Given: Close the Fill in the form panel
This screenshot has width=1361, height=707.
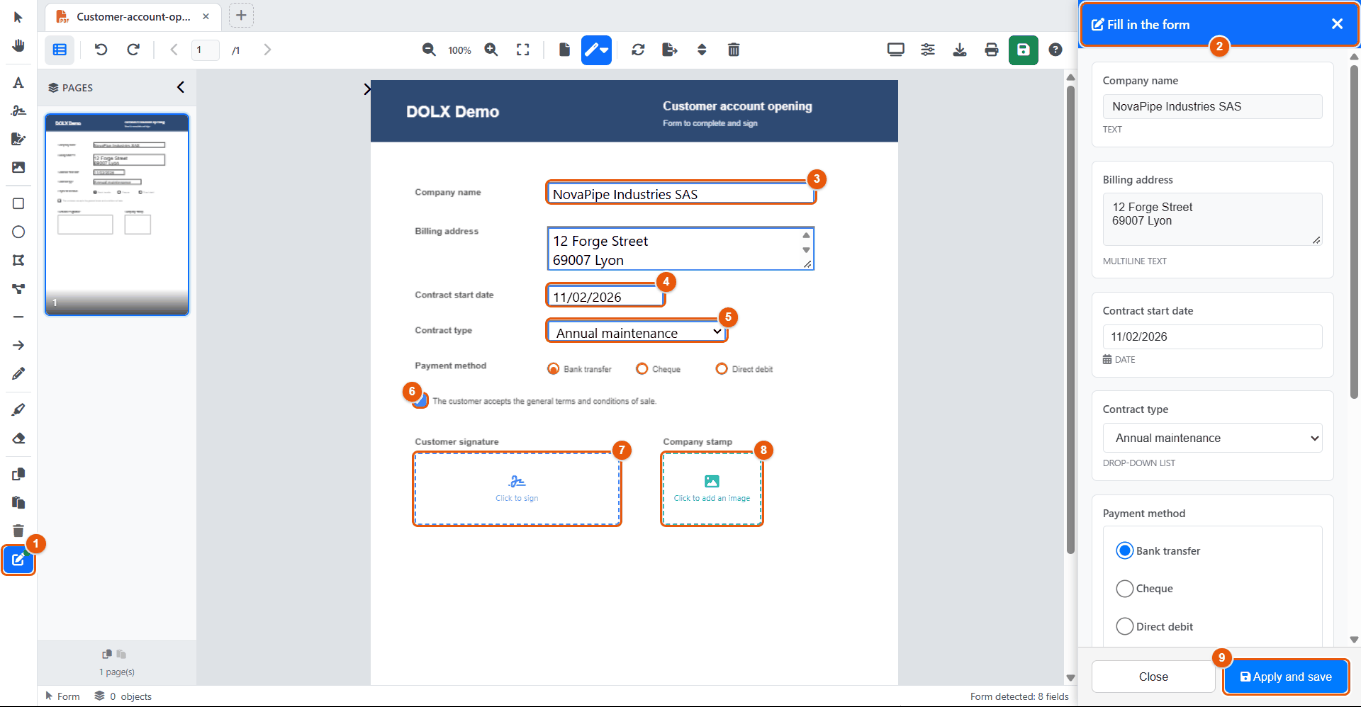Looking at the screenshot, I should point(1337,24).
